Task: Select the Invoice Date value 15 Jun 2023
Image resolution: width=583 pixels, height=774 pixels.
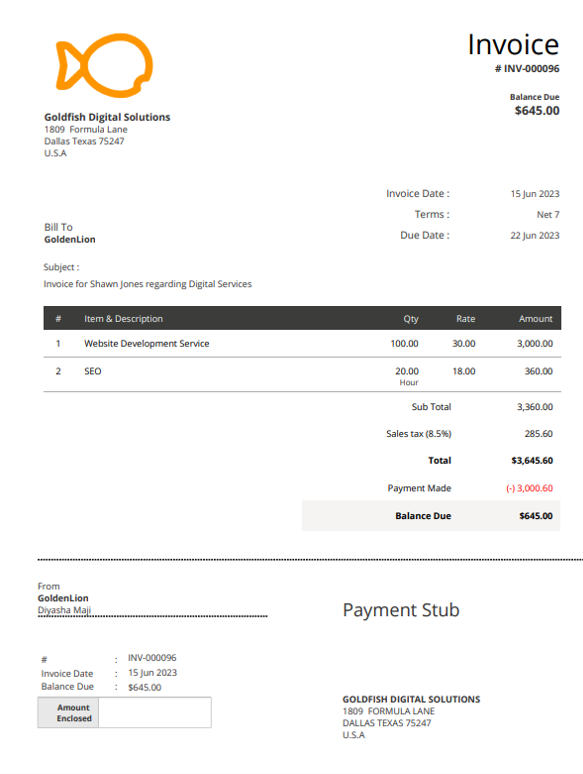Action: point(535,194)
